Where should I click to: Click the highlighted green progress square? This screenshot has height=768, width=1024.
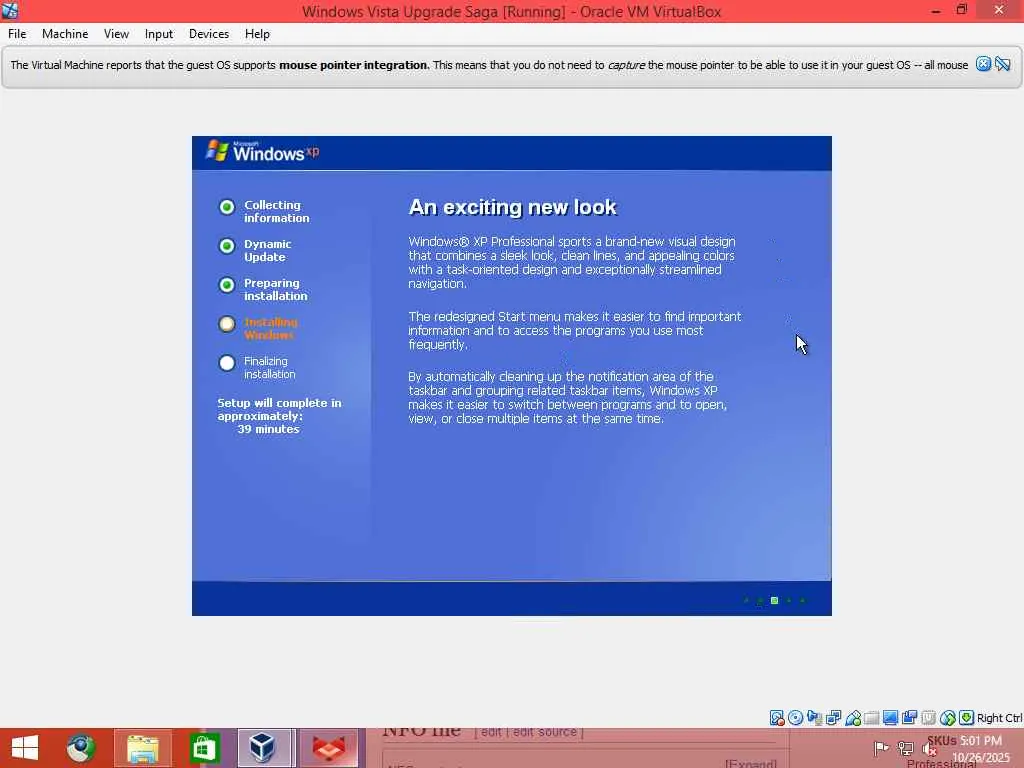(x=775, y=600)
